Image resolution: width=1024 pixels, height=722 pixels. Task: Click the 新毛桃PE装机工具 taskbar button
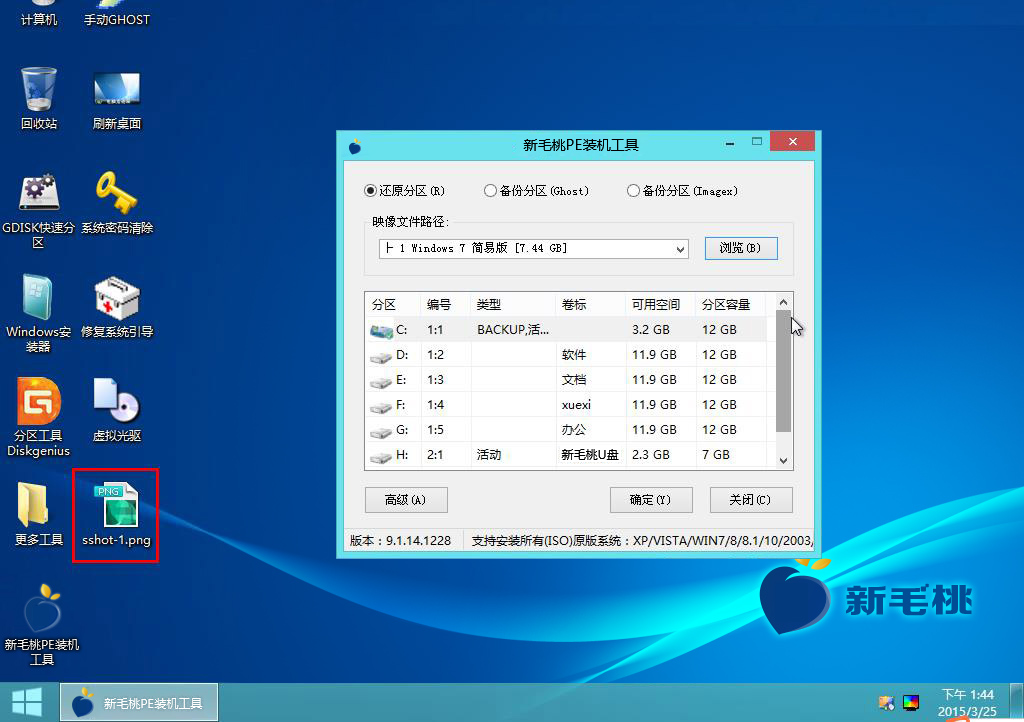(x=139, y=702)
